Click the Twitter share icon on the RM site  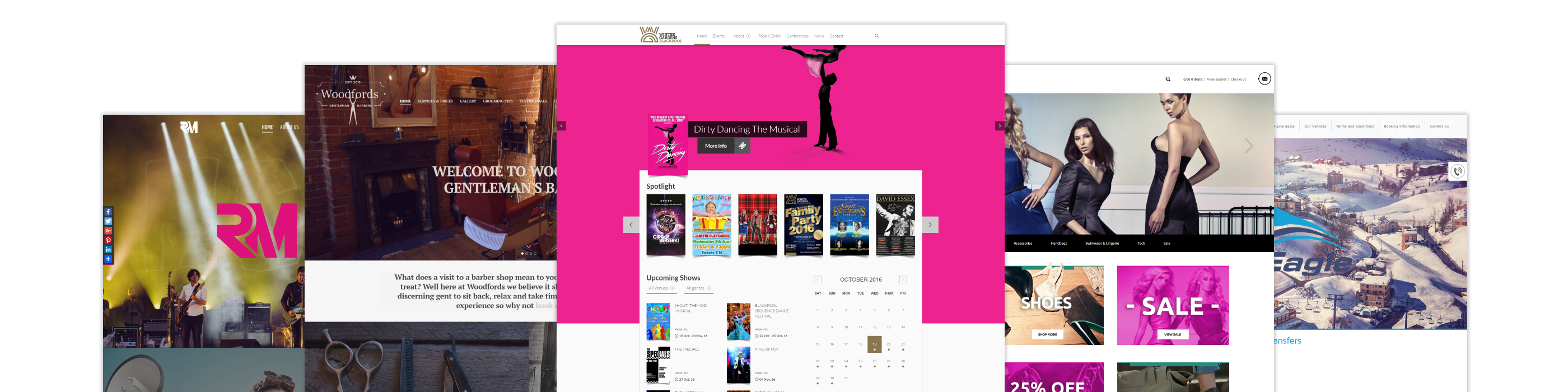(x=108, y=222)
